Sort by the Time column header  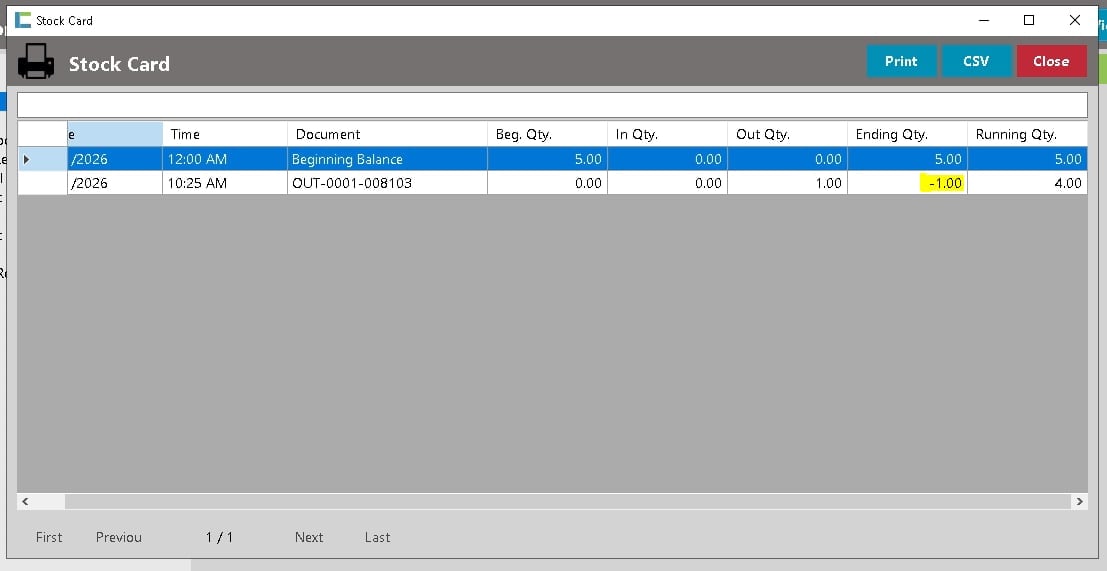tap(224, 134)
